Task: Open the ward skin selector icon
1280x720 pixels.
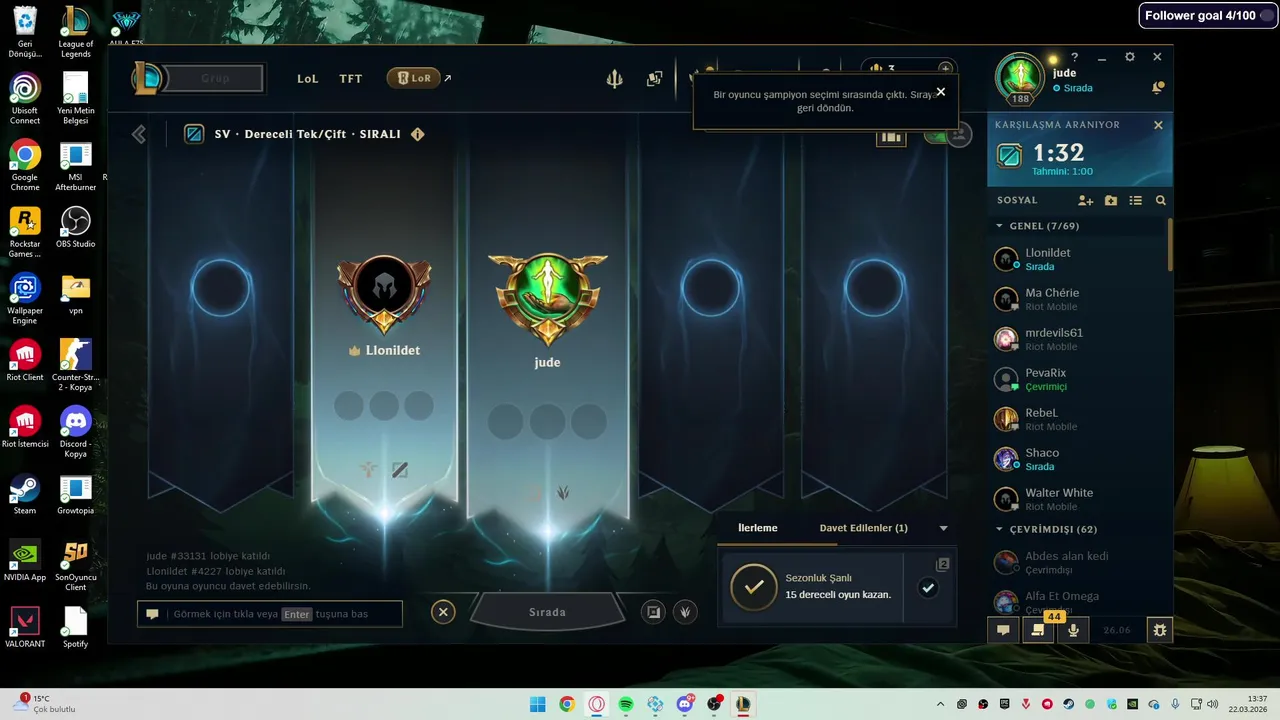Action: pyautogui.click(x=685, y=612)
